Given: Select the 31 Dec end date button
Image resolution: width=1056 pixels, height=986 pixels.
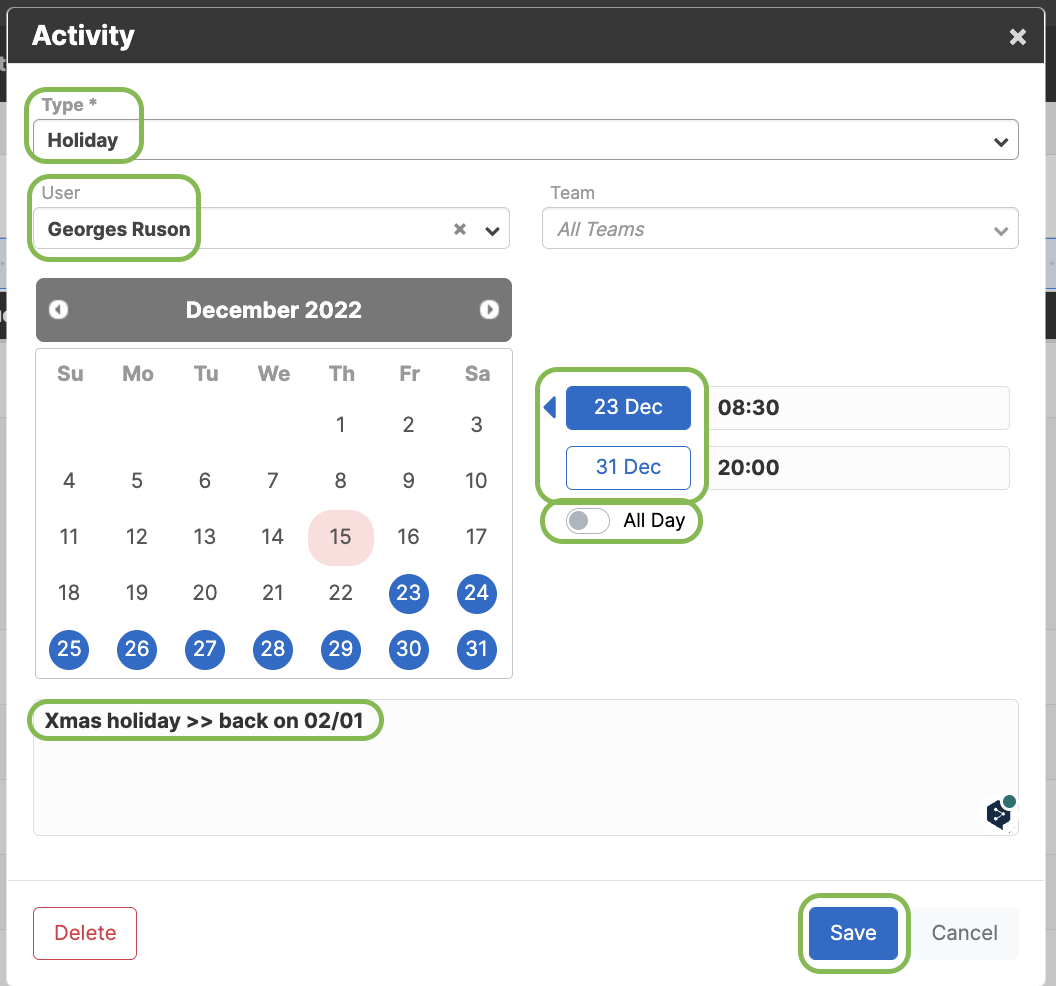Looking at the screenshot, I should point(628,467).
